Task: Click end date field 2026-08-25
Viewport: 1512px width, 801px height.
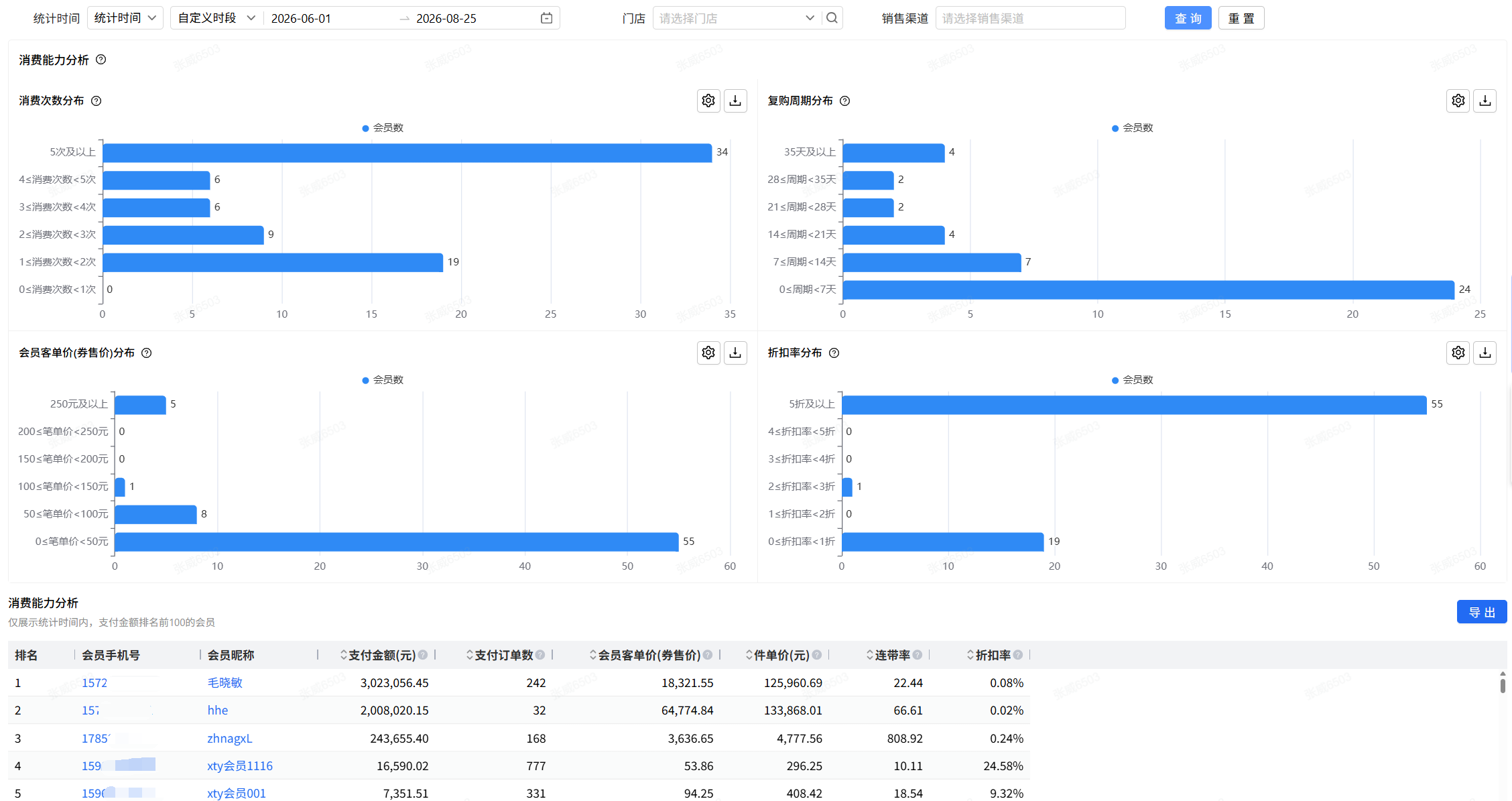Action: (x=446, y=18)
